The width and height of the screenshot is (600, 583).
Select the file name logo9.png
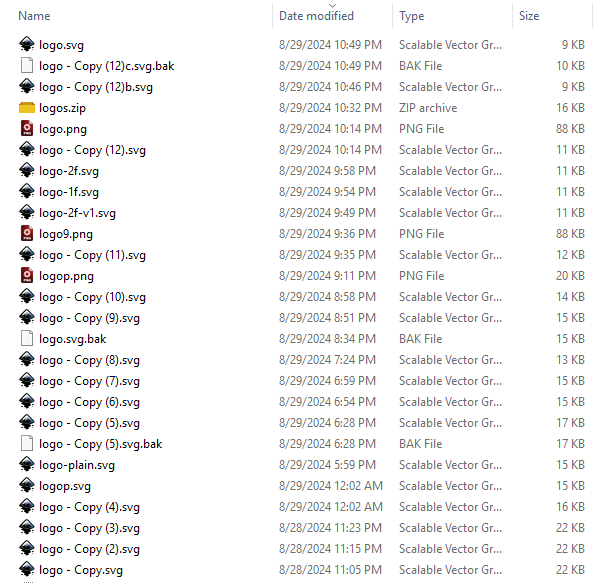coord(66,234)
